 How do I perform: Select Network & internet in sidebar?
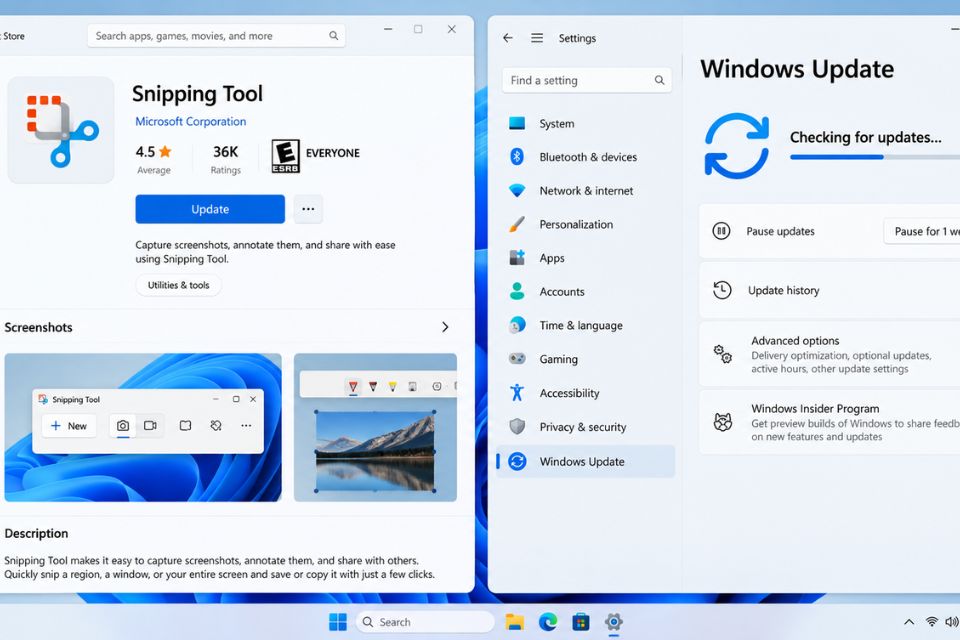tap(585, 190)
